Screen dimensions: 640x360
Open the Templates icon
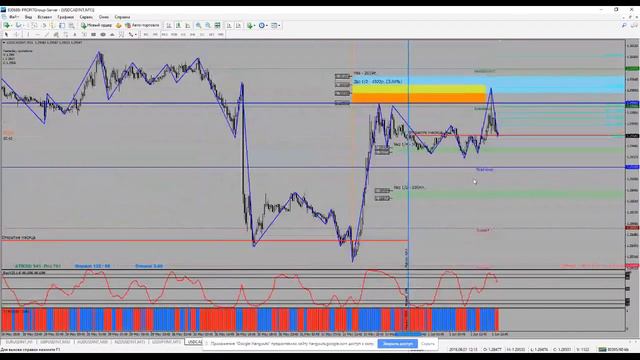274,25
